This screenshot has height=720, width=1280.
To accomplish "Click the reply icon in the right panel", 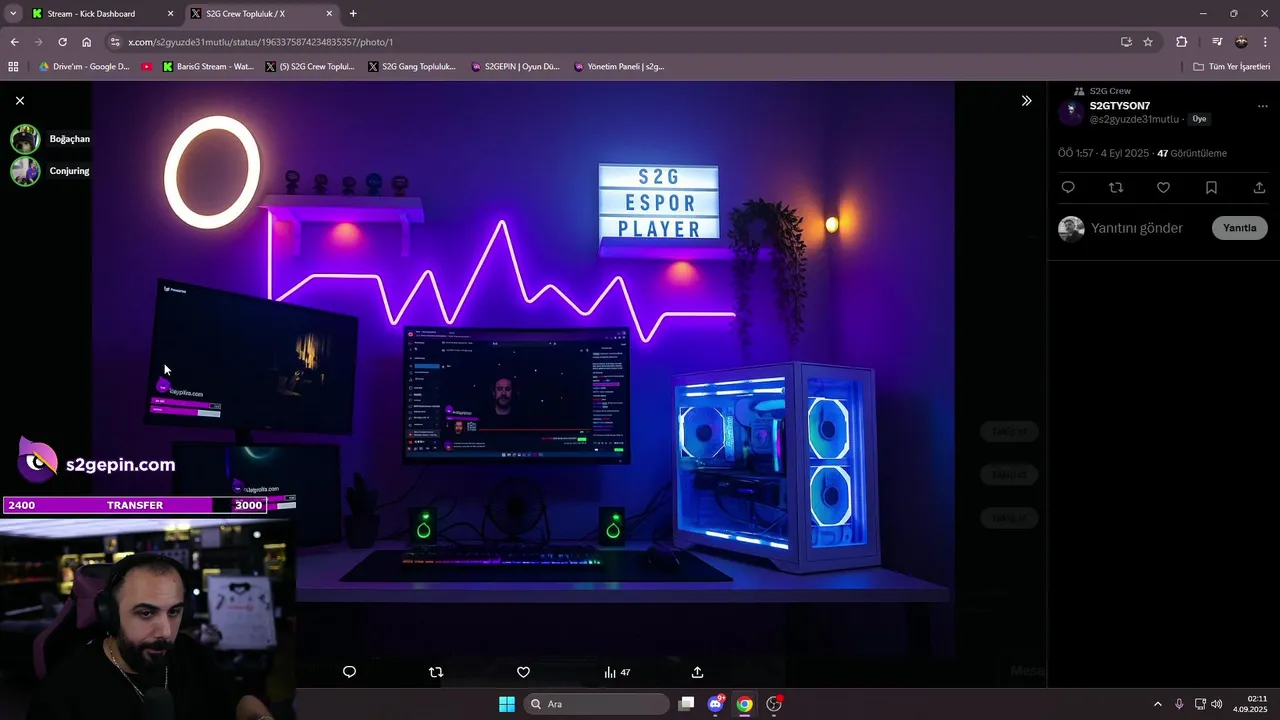I will coord(1068,188).
